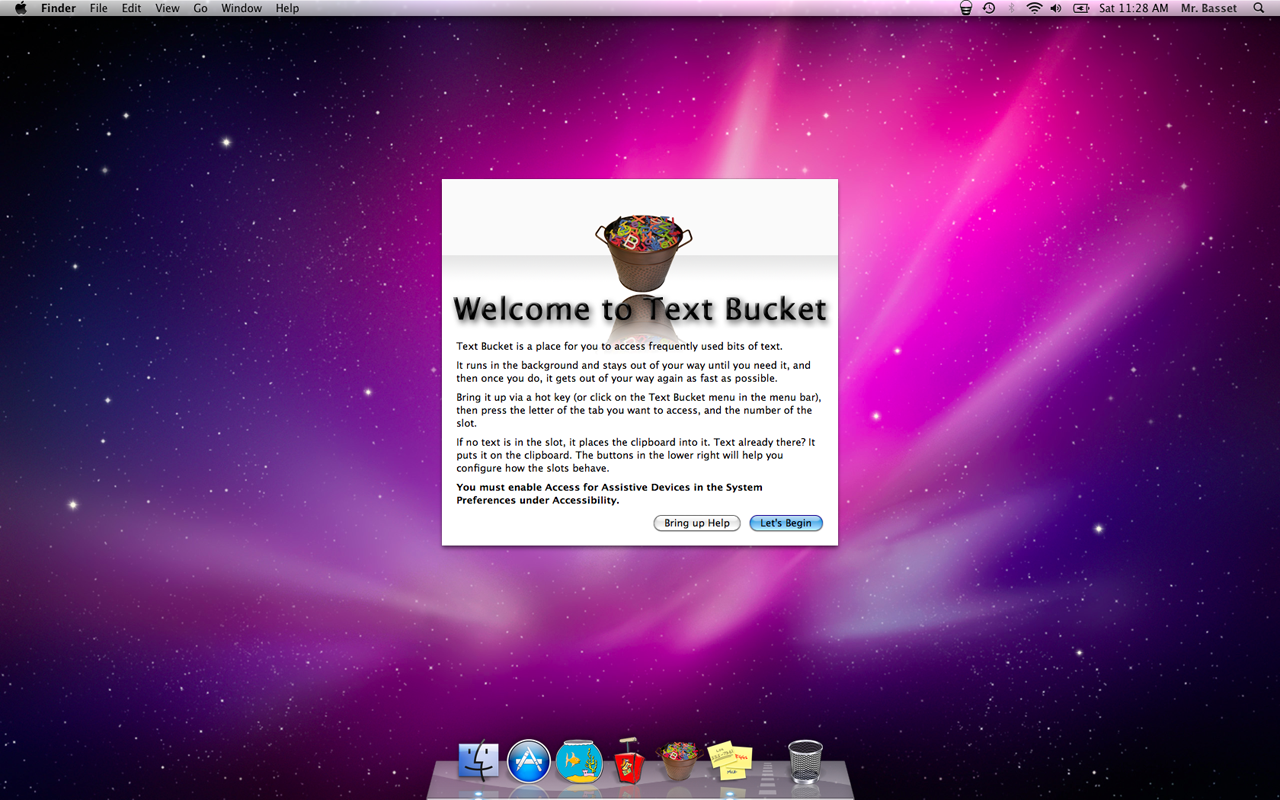Open the Mr. Basset user menu
This screenshot has width=1280, height=800.
(x=1209, y=8)
